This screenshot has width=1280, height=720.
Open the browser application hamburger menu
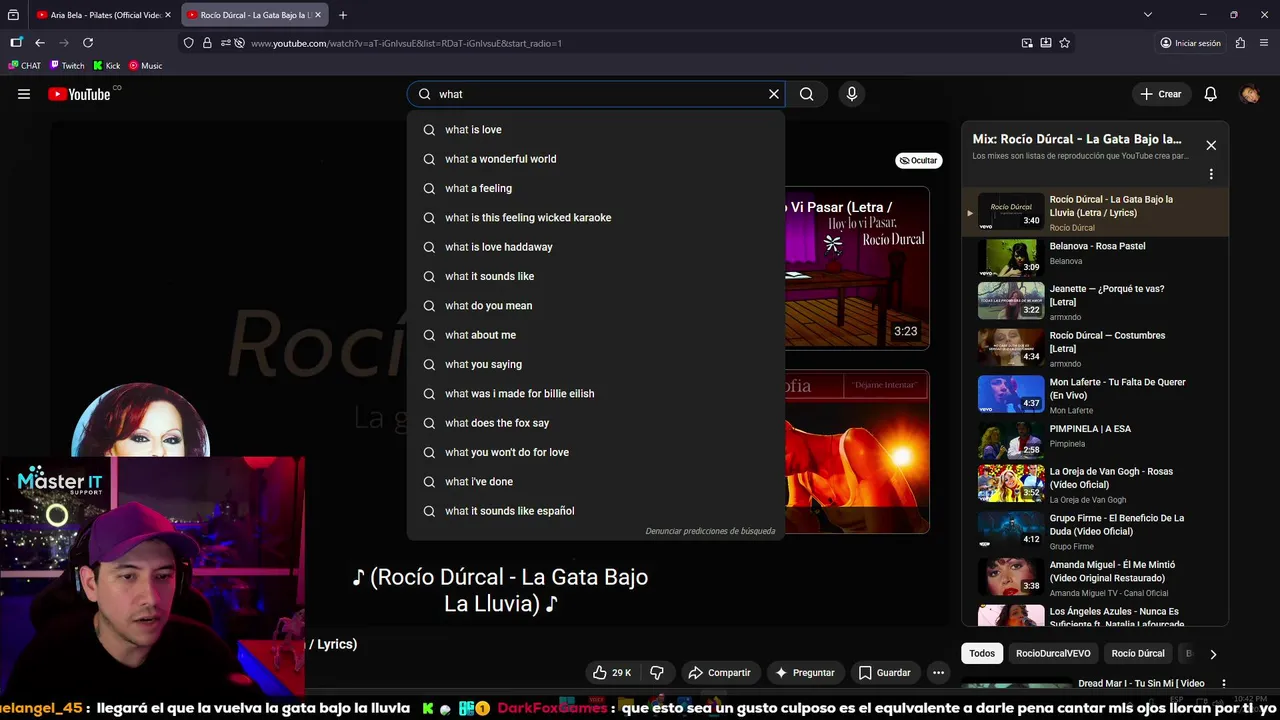(1264, 43)
